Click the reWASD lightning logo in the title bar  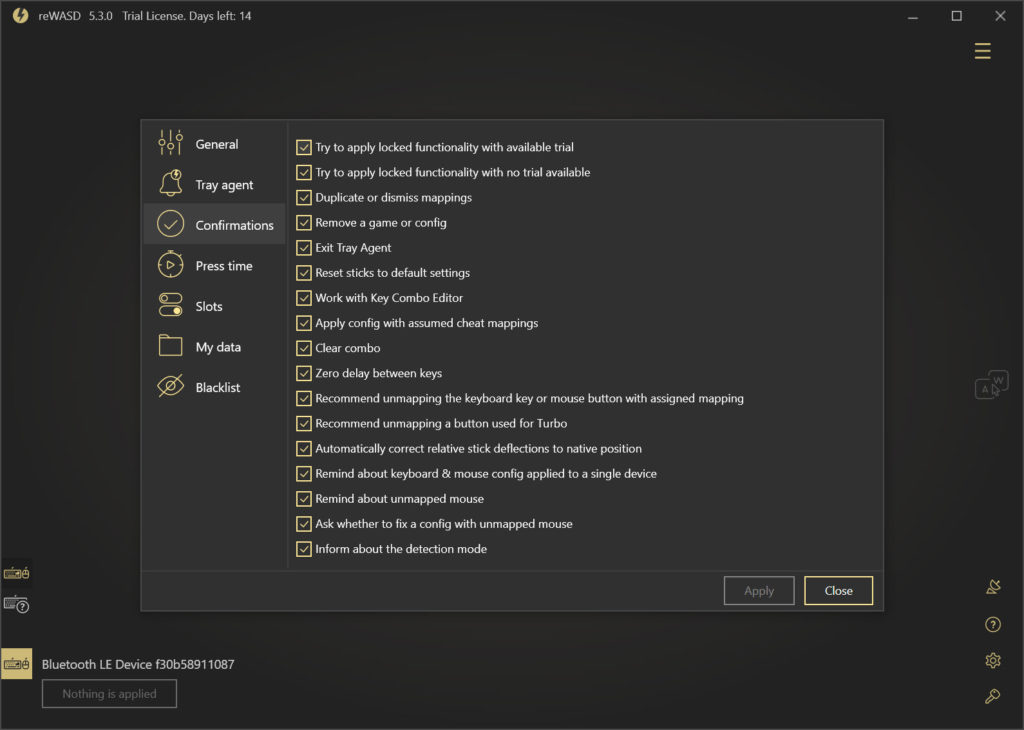[20, 16]
